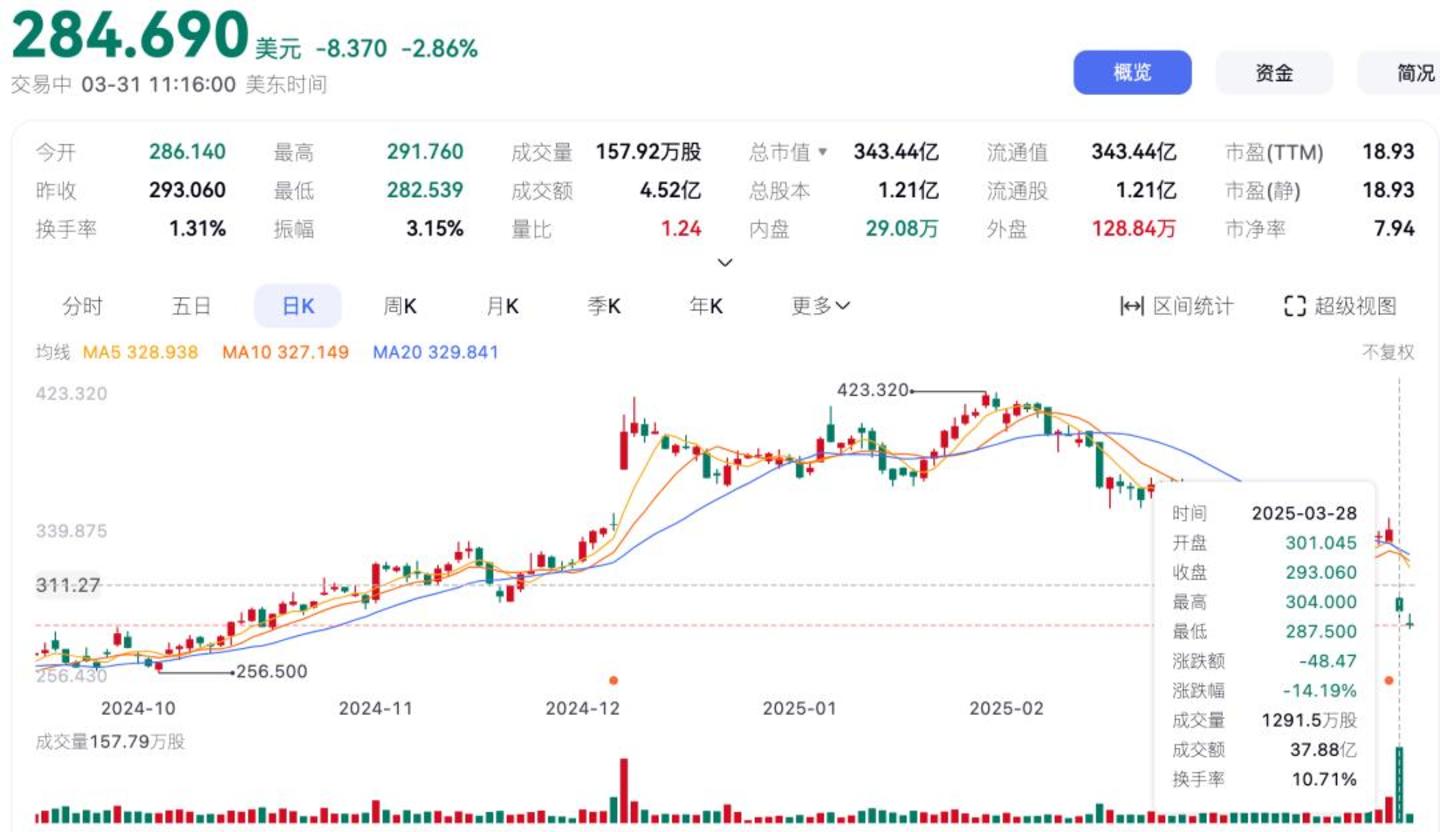Viewport: 1440px width, 832px height.
Task: Switch to 年K yearly candlestick view
Action: pos(706,306)
